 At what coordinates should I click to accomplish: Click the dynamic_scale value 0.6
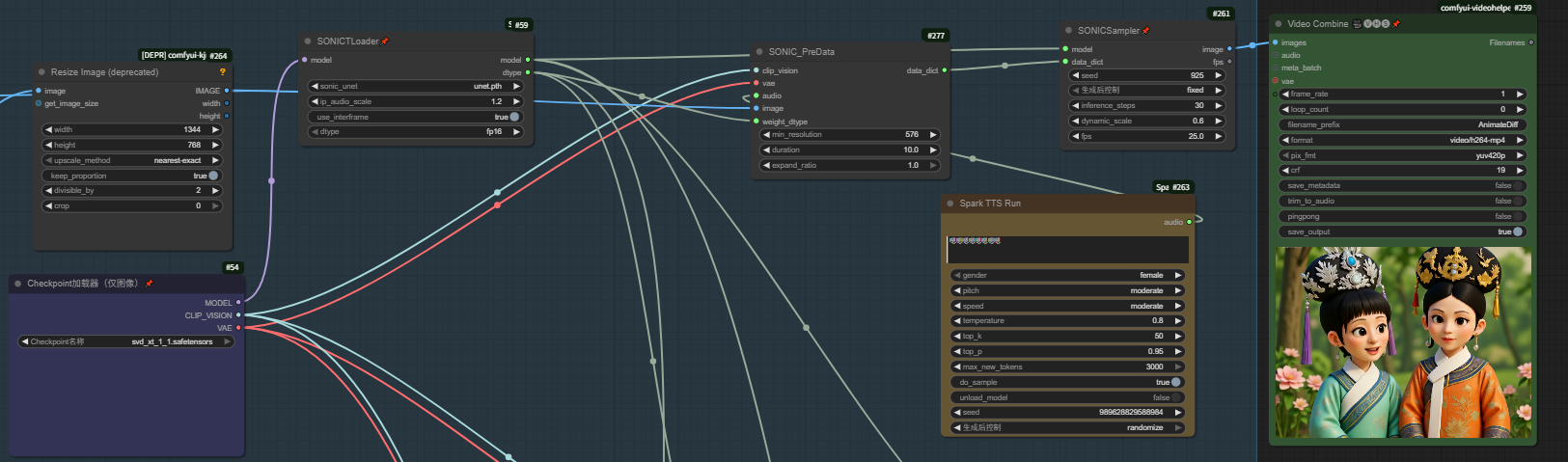(x=1197, y=121)
